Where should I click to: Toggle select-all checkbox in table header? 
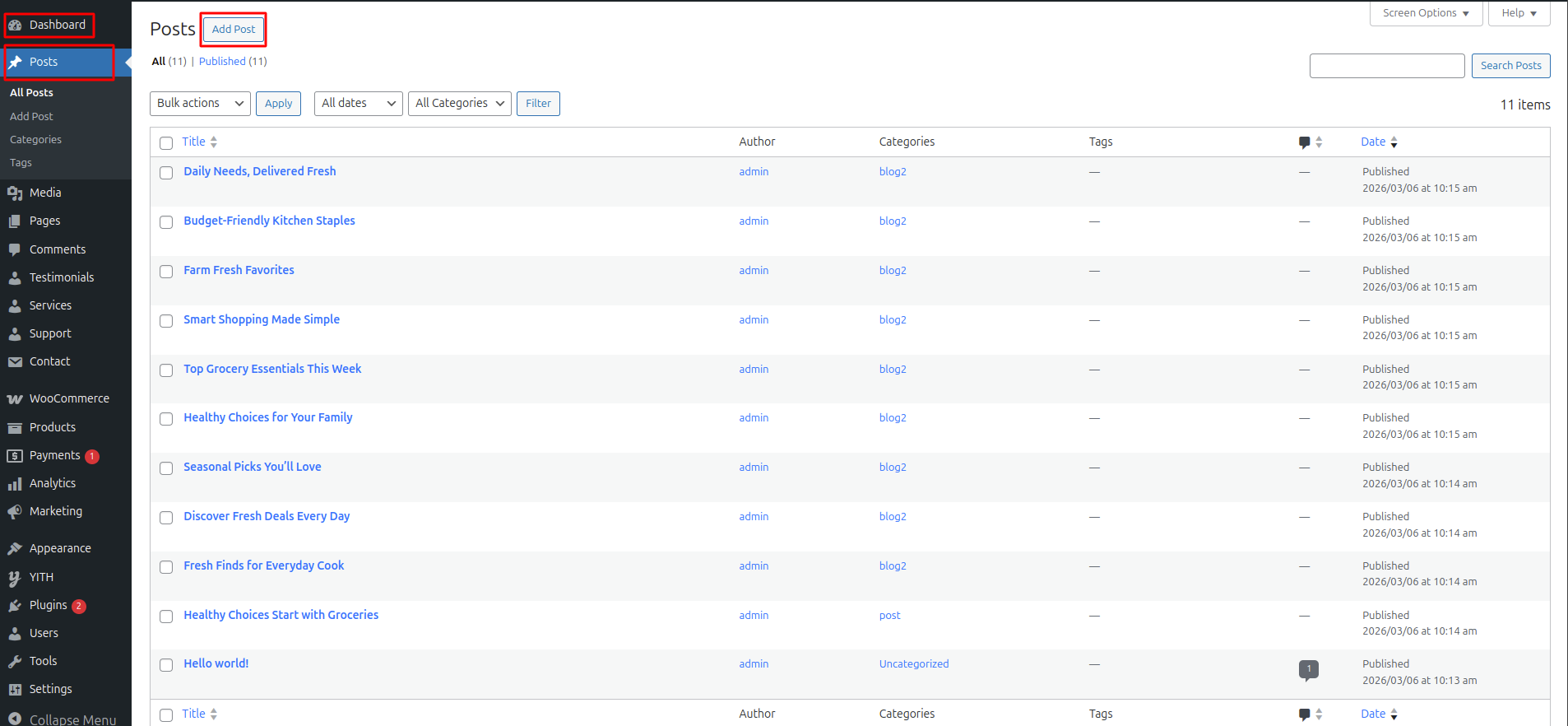pyautogui.click(x=166, y=143)
